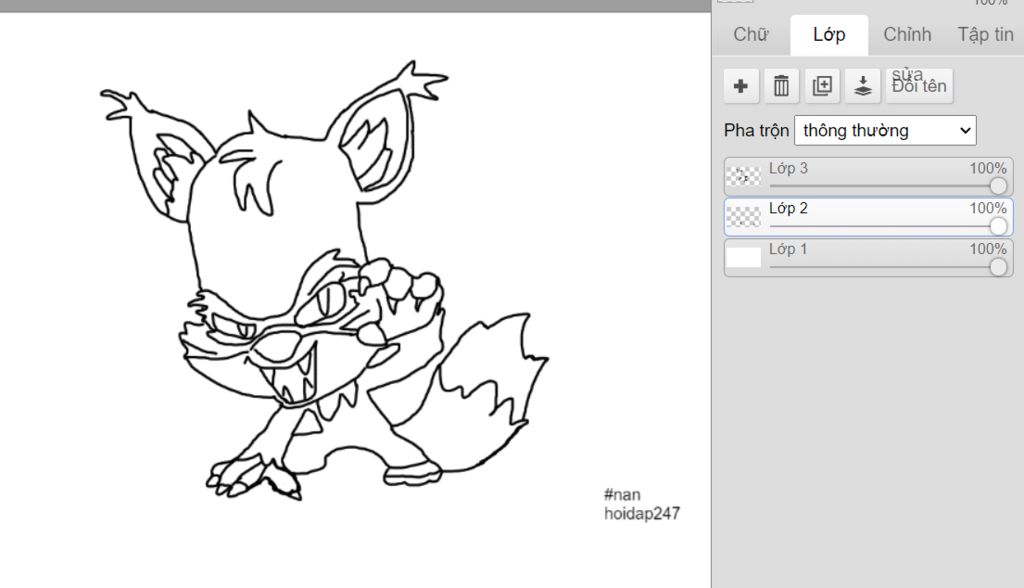Open the Chỉnh sửa tab
The image size is (1024, 588).
pyautogui.click(x=907, y=35)
